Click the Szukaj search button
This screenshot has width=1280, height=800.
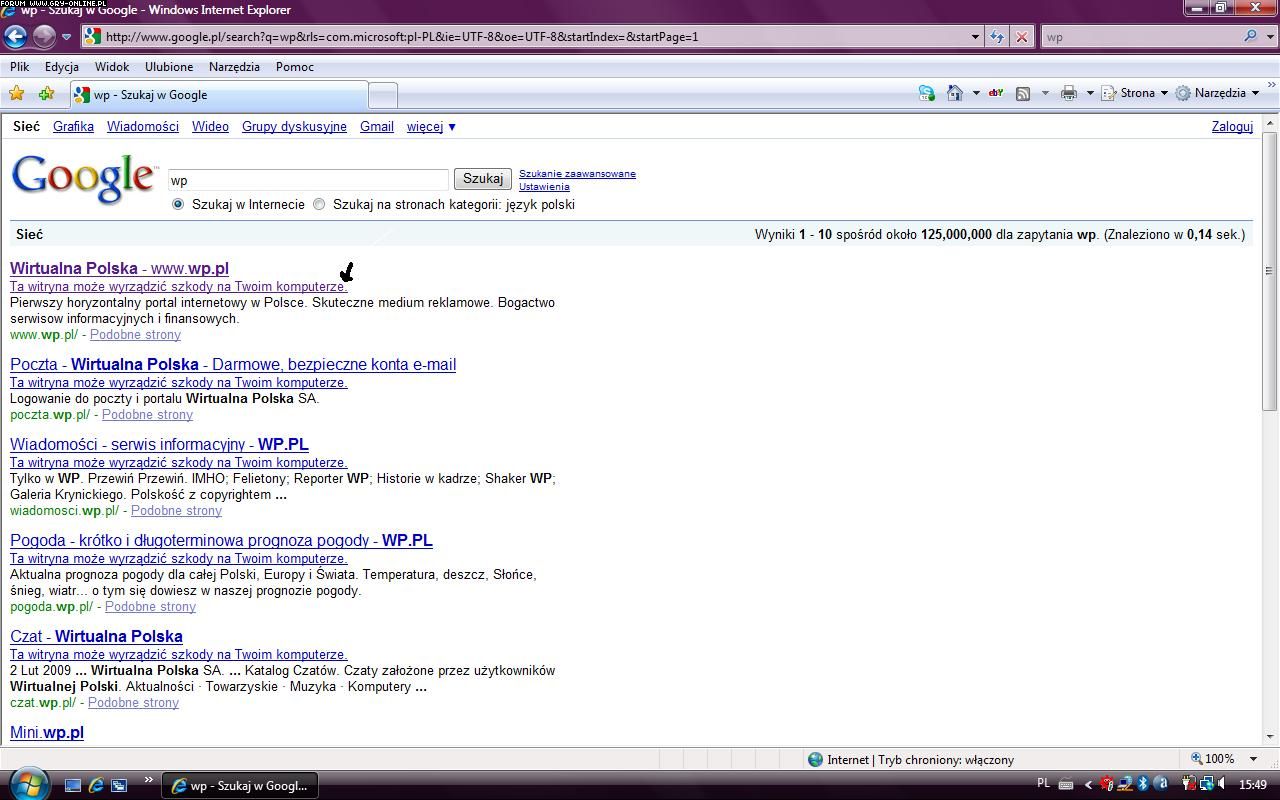tap(483, 179)
